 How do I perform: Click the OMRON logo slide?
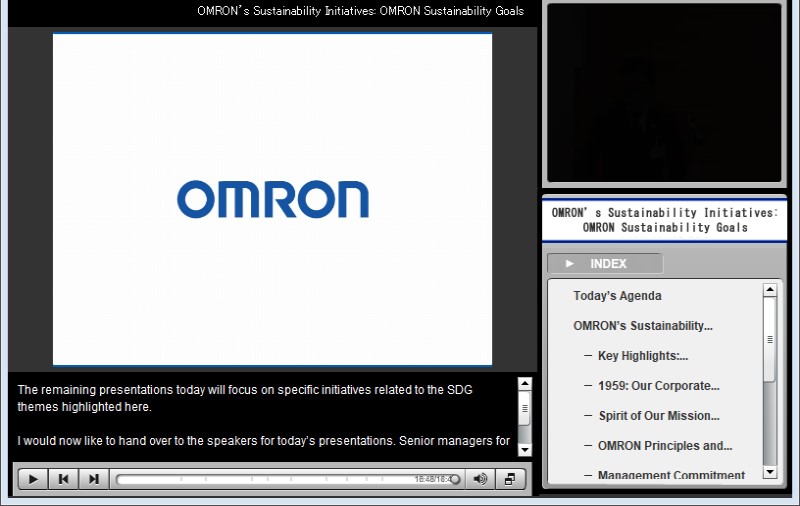click(272, 199)
